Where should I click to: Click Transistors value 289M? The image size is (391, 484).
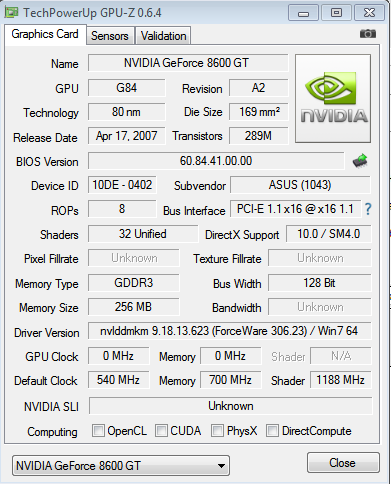258,136
